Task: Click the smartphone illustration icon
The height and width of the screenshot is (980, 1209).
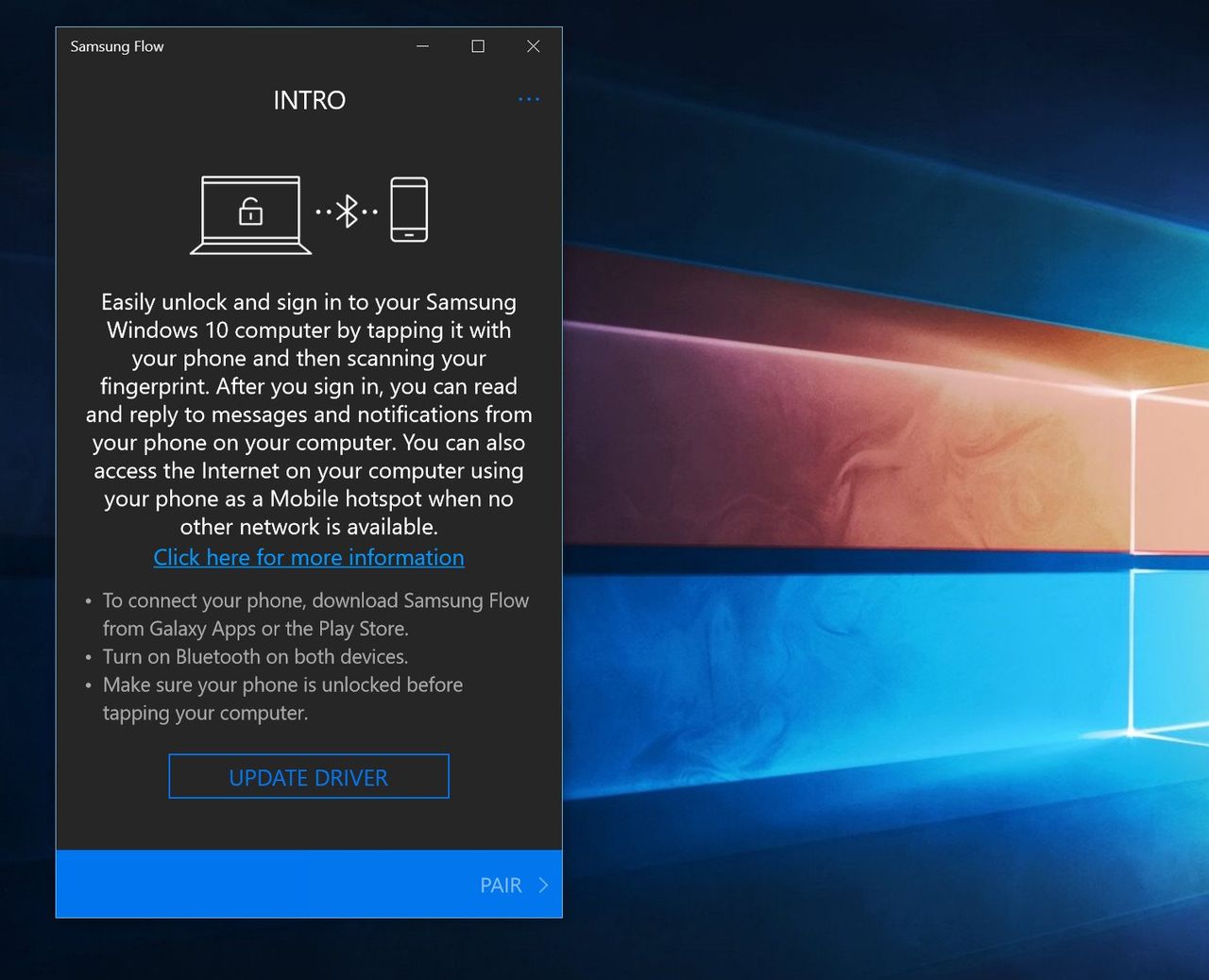Action: (x=409, y=210)
